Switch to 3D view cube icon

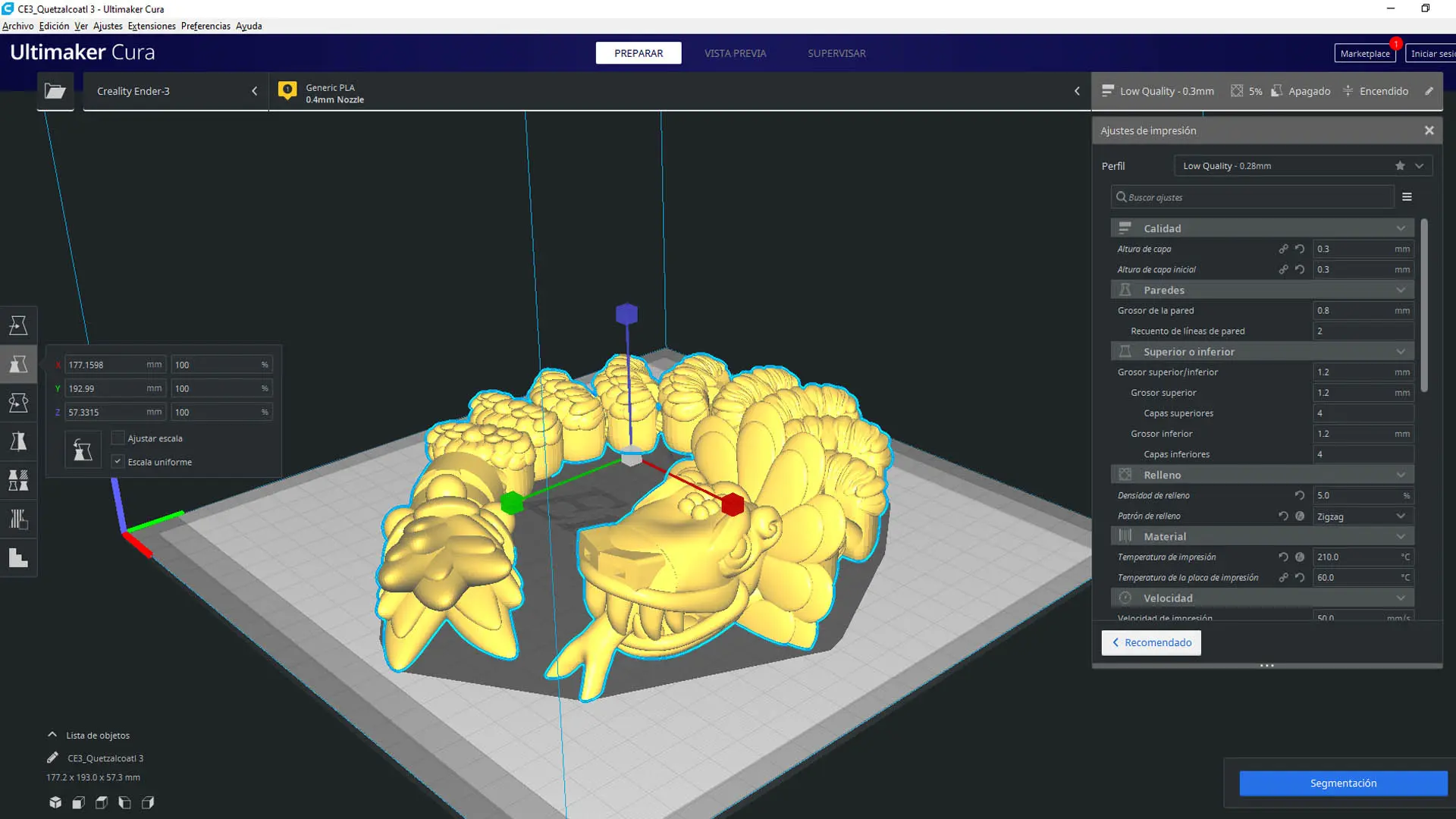pos(55,802)
